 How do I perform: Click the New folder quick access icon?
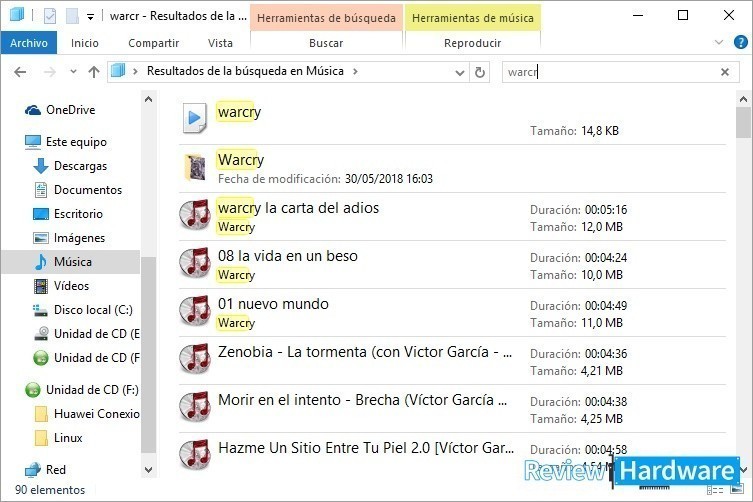click(73, 16)
